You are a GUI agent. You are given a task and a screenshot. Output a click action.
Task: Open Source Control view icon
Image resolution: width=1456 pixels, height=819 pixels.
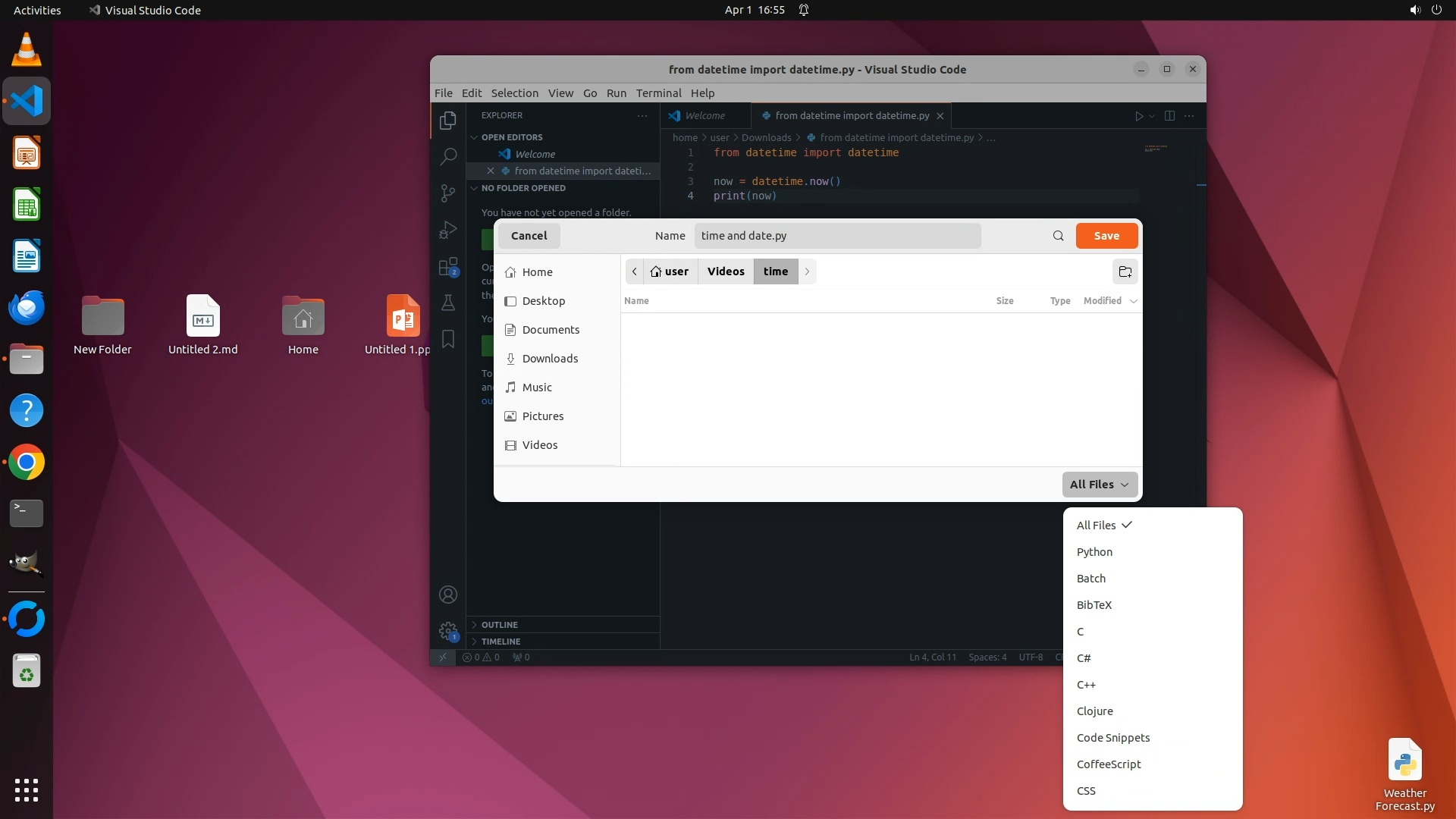click(448, 193)
